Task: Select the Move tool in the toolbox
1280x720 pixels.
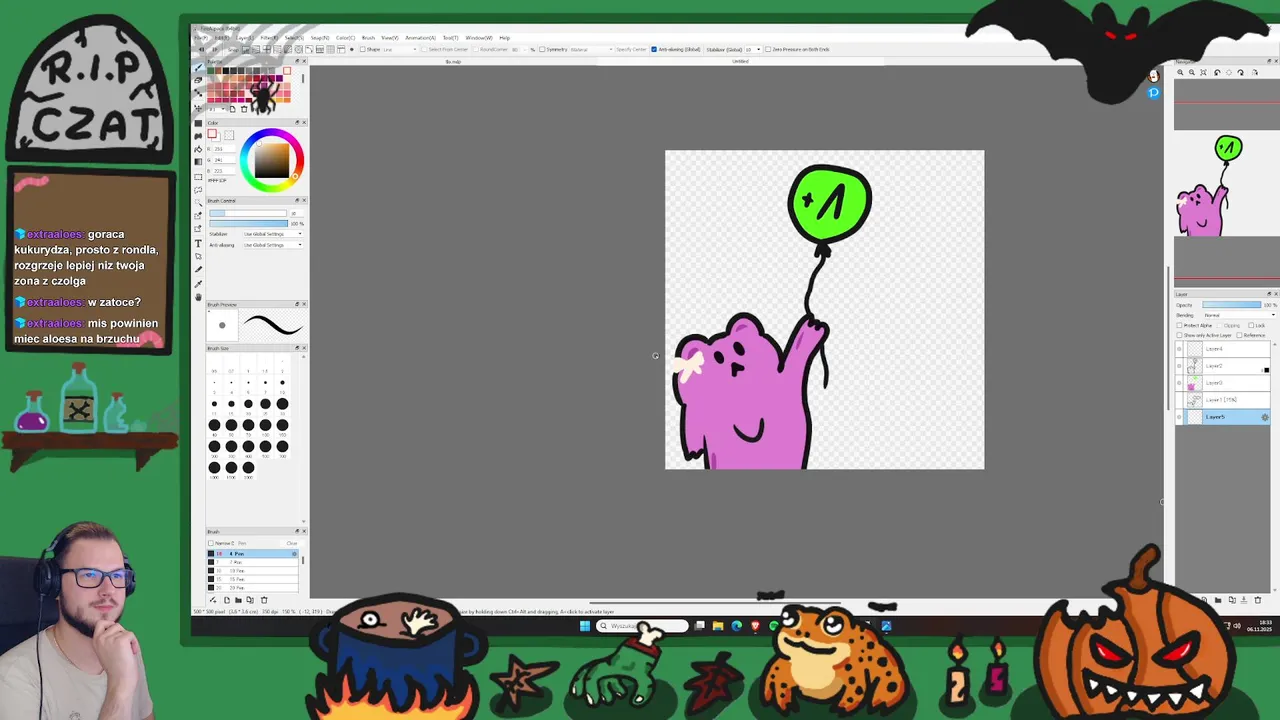Action: pyautogui.click(x=198, y=108)
